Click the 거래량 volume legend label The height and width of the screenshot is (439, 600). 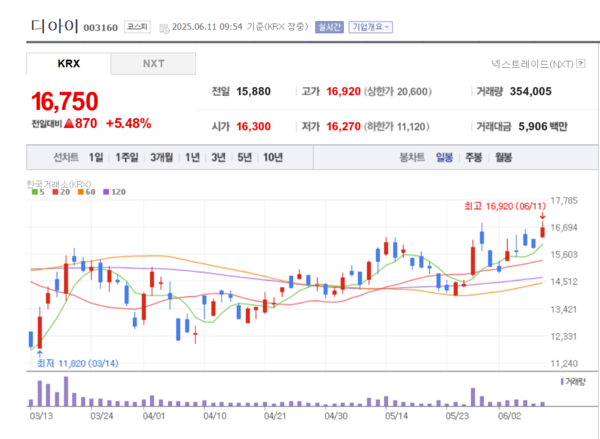coord(573,382)
